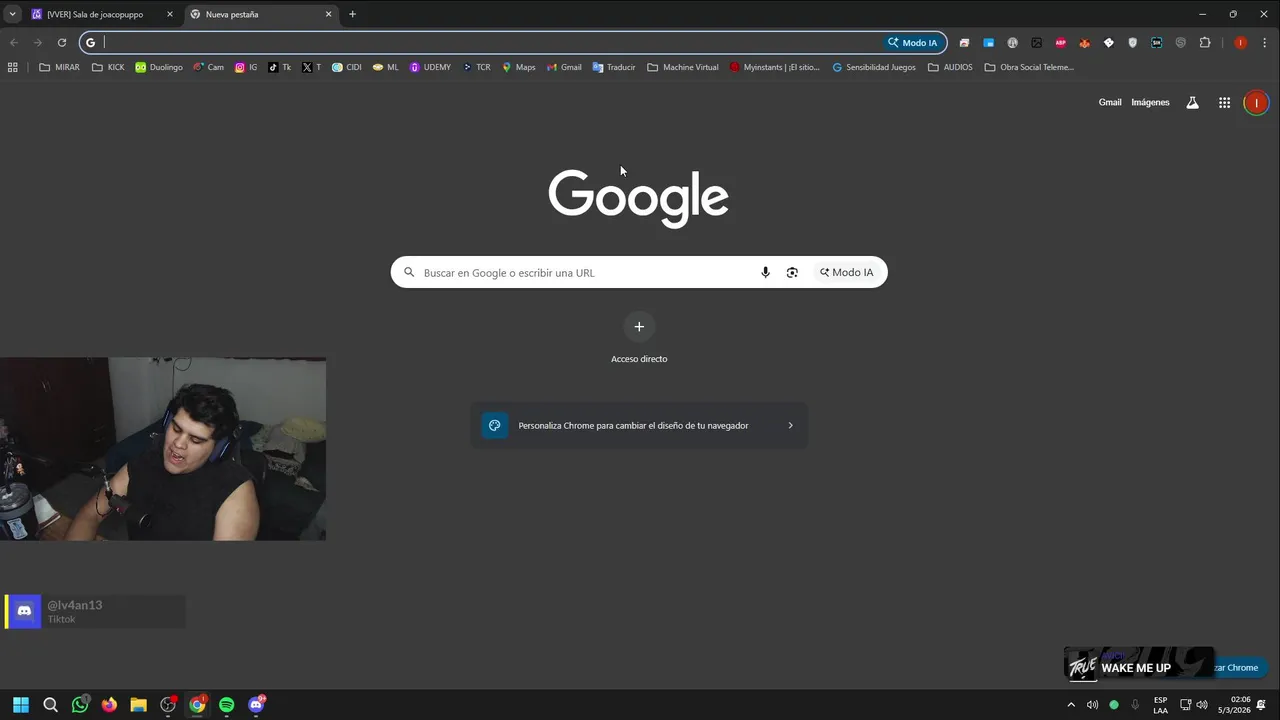The image size is (1280, 720).
Task: Toggle the tray microphone icon
Action: [1135, 705]
